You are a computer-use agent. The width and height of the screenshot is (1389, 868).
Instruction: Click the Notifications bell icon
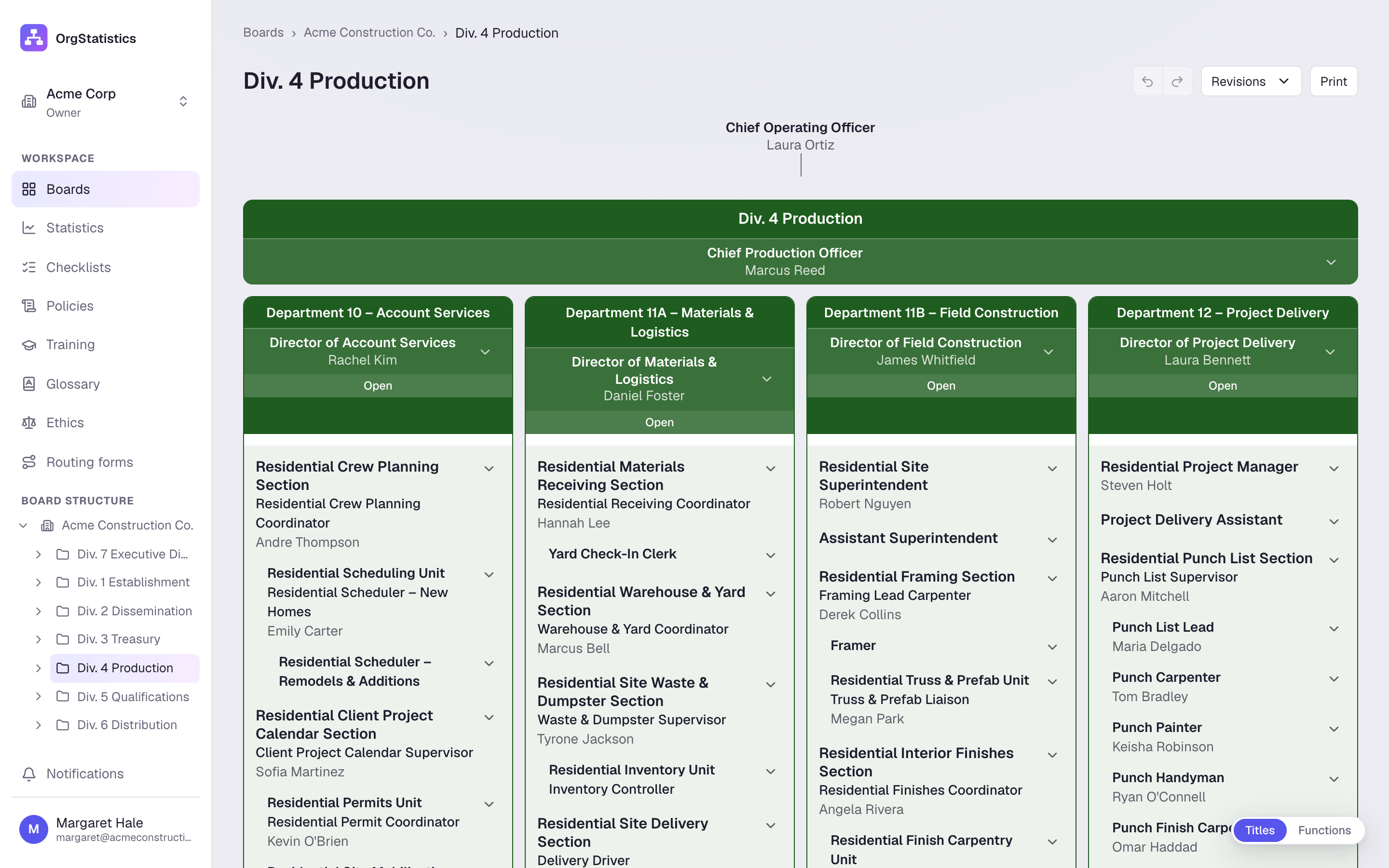pos(29,773)
